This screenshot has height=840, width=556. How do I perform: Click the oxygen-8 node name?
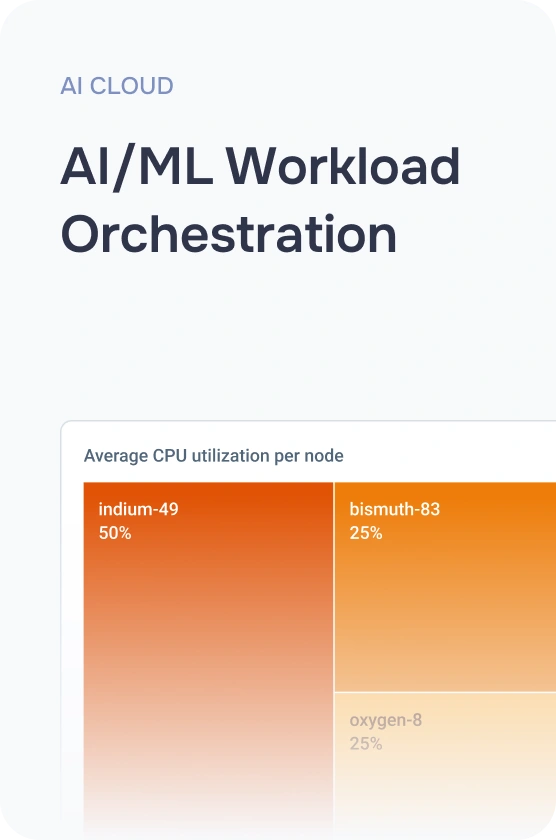pos(386,721)
